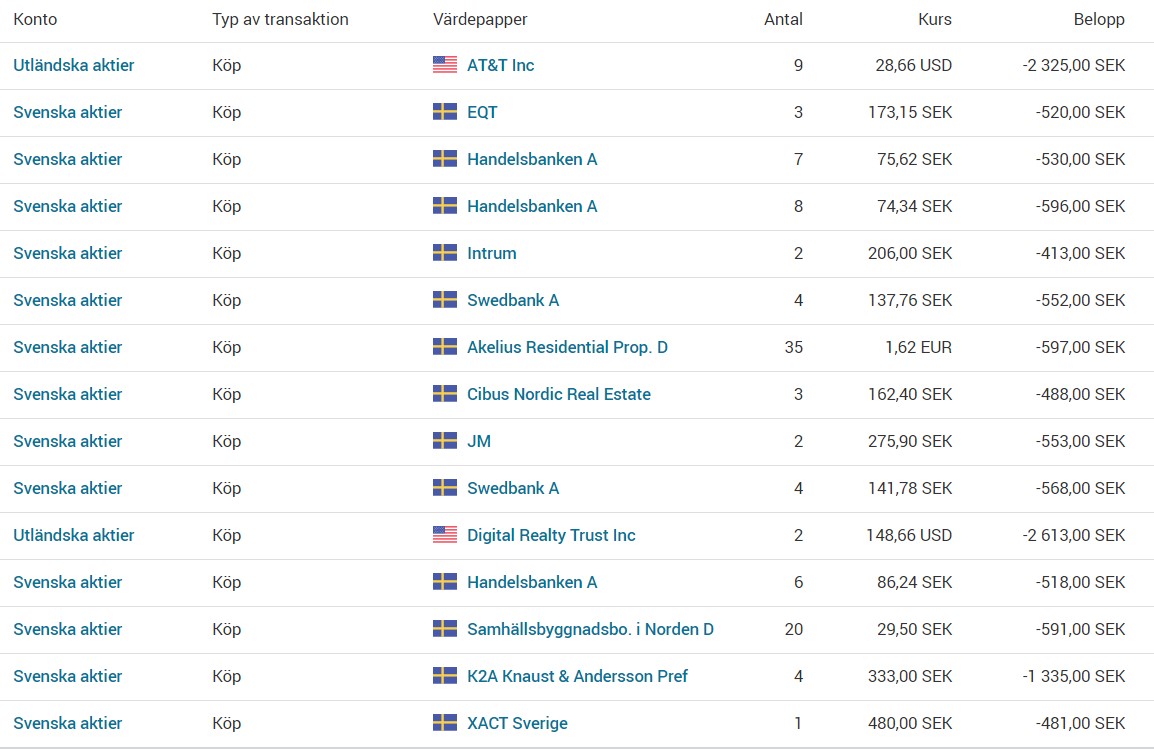Click the flag in the Handelsbanken A 74,34 SEK row
1154x749 pixels.
(x=445, y=206)
